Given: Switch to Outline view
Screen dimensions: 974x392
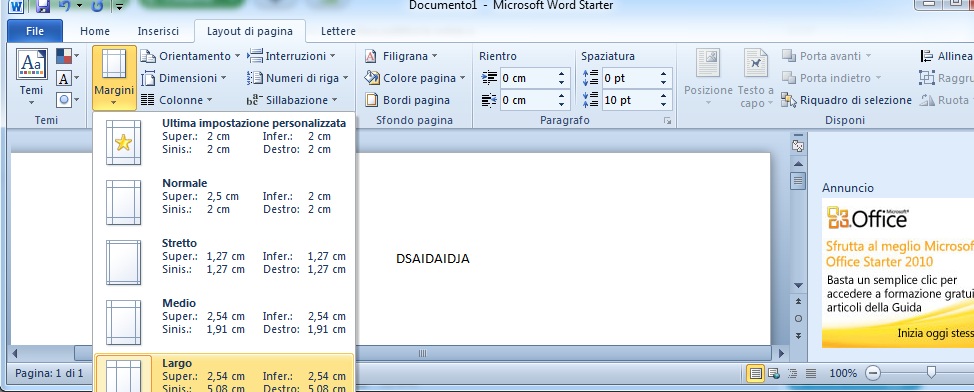Looking at the screenshot, I should pyautogui.click(x=792, y=373).
